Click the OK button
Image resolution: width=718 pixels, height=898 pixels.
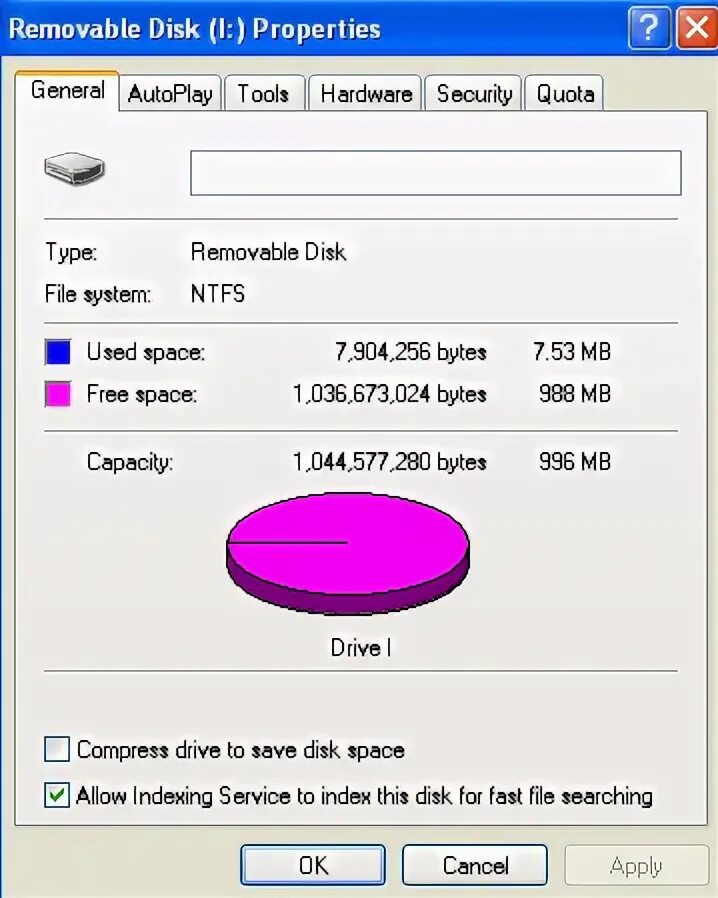(x=313, y=865)
